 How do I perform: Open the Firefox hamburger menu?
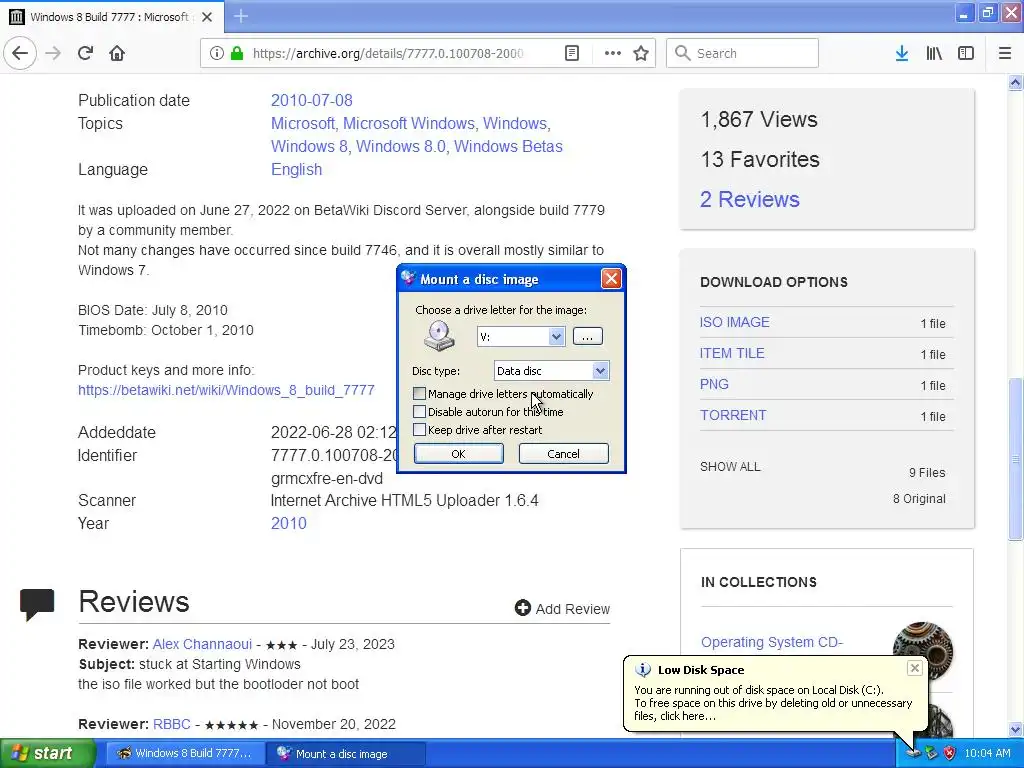[x=1005, y=53]
